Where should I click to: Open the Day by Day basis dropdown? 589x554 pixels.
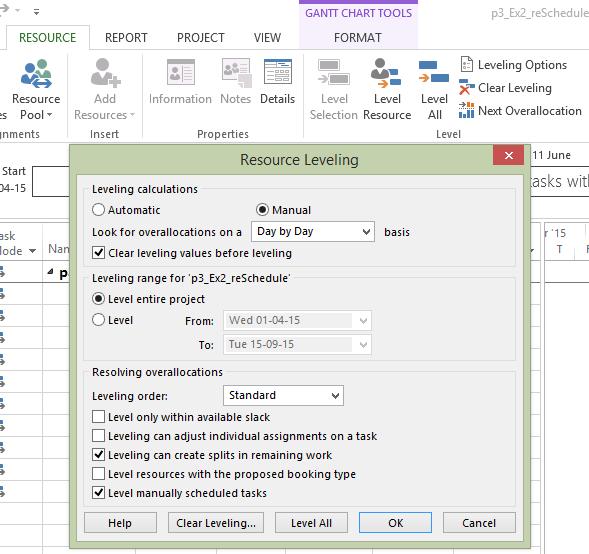point(313,231)
